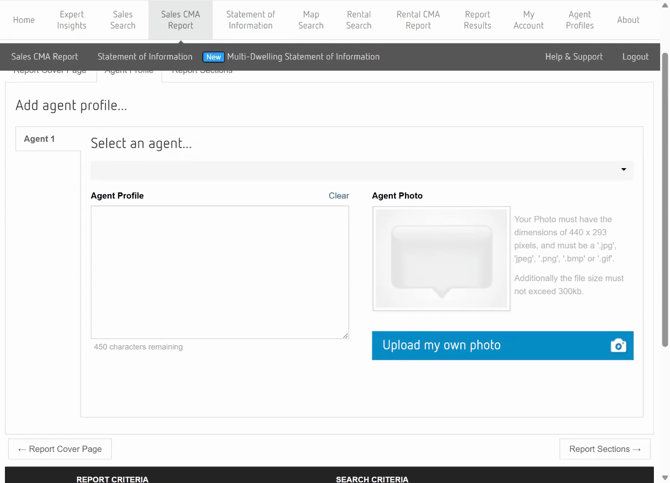Open Rental CMA Report

[x=418, y=20]
